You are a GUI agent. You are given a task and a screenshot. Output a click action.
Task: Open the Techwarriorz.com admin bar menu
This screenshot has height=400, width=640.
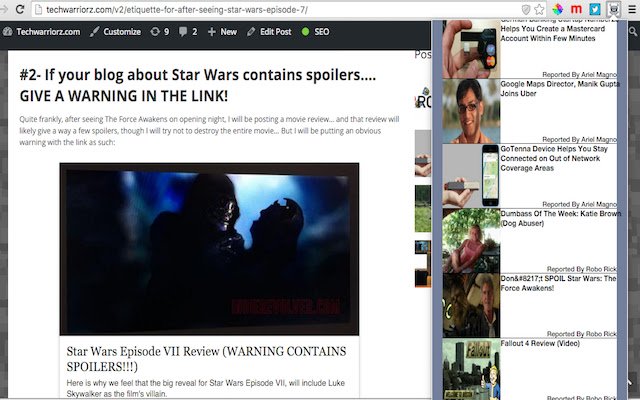tap(41, 32)
